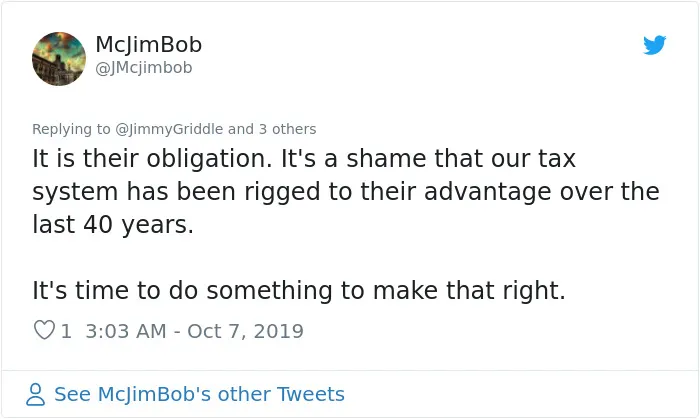Click the word "advantage" in the tweet

coord(488,192)
